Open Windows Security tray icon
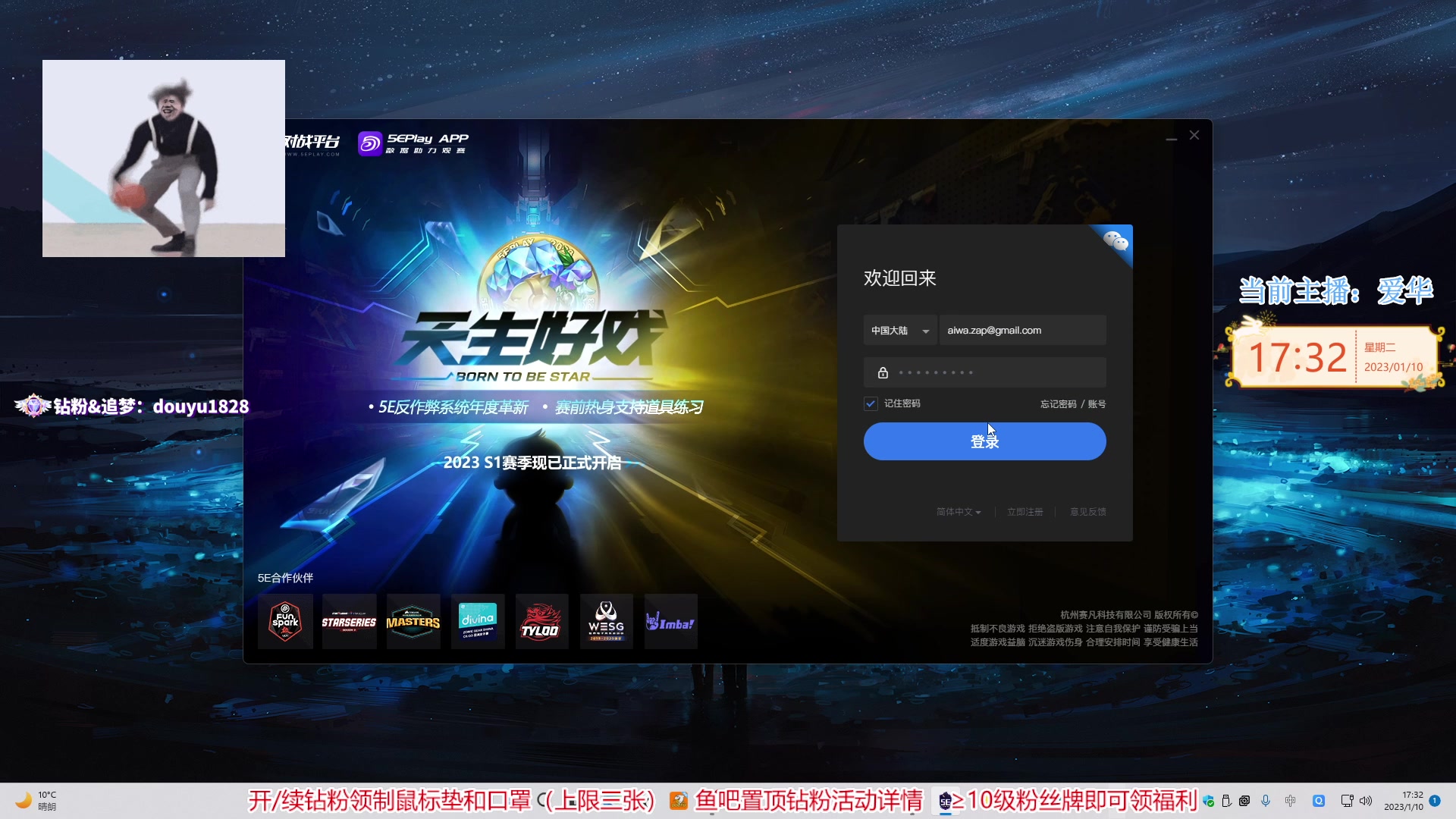The width and height of the screenshot is (1456, 819). (x=1209, y=801)
